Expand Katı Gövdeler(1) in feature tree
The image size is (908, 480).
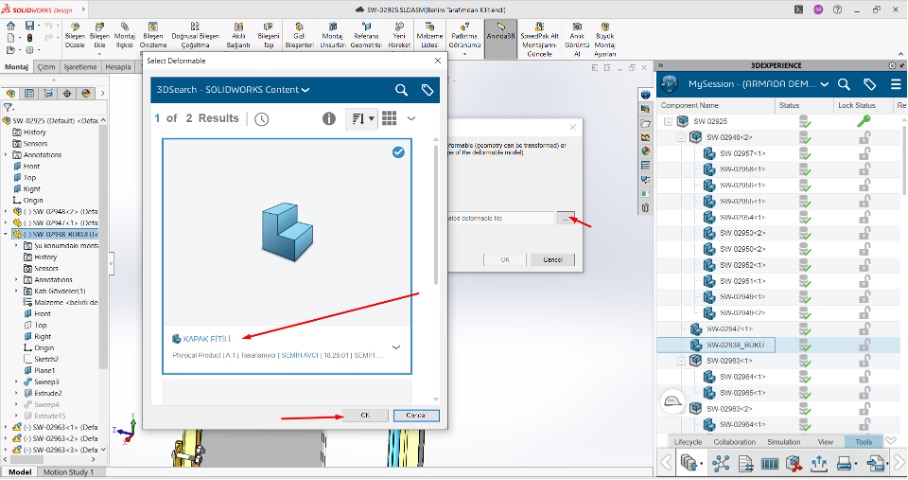(x=16, y=291)
